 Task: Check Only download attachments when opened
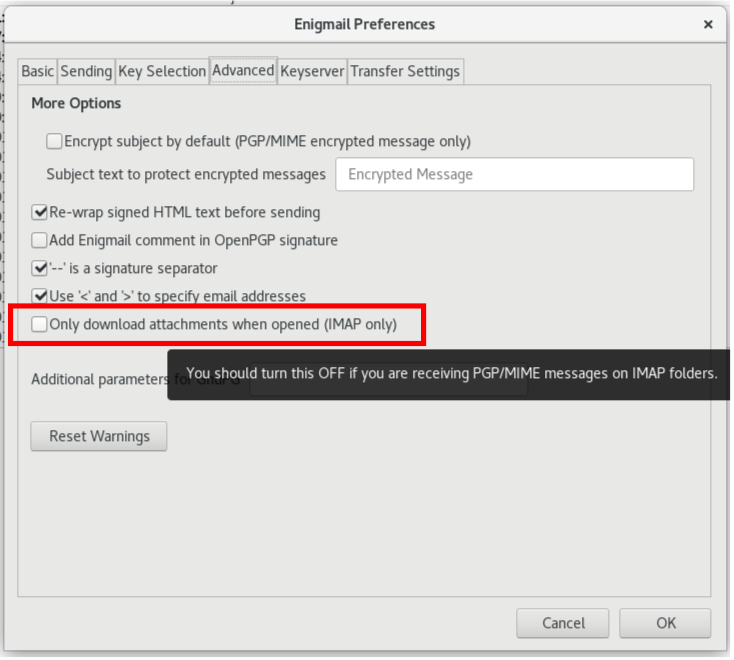tap(40, 324)
